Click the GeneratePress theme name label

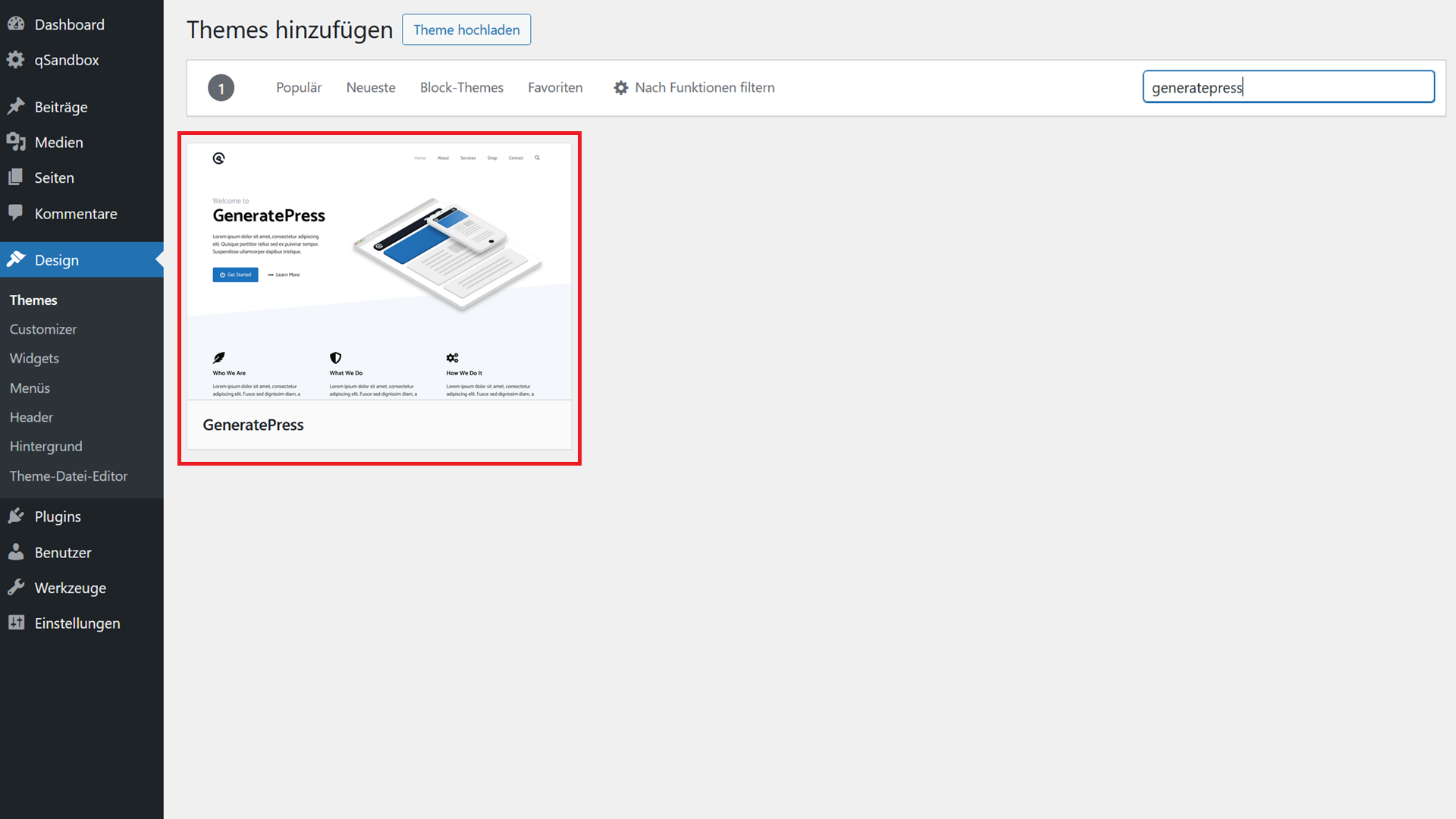(x=253, y=425)
